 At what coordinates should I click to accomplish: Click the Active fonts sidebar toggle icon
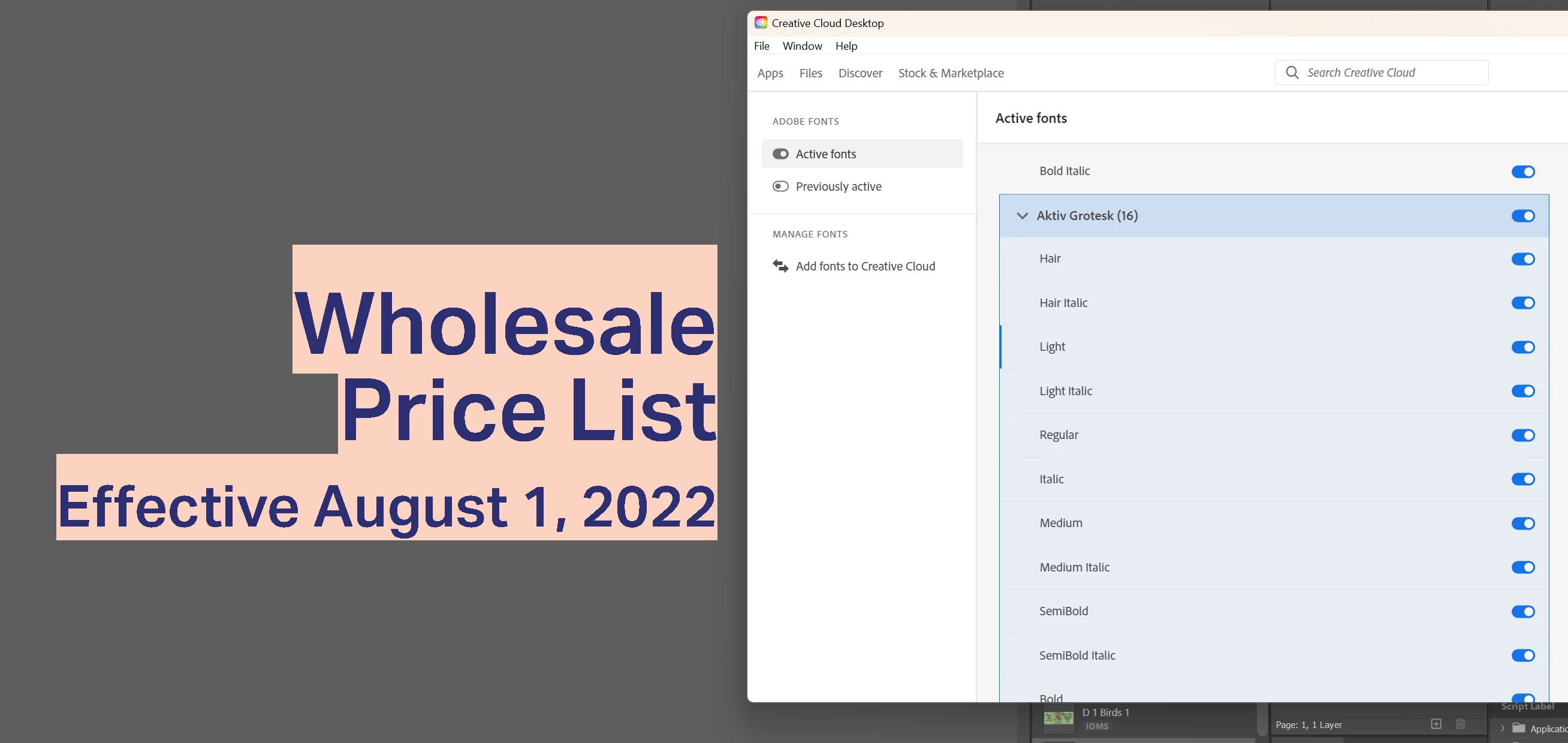click(780, 154)
